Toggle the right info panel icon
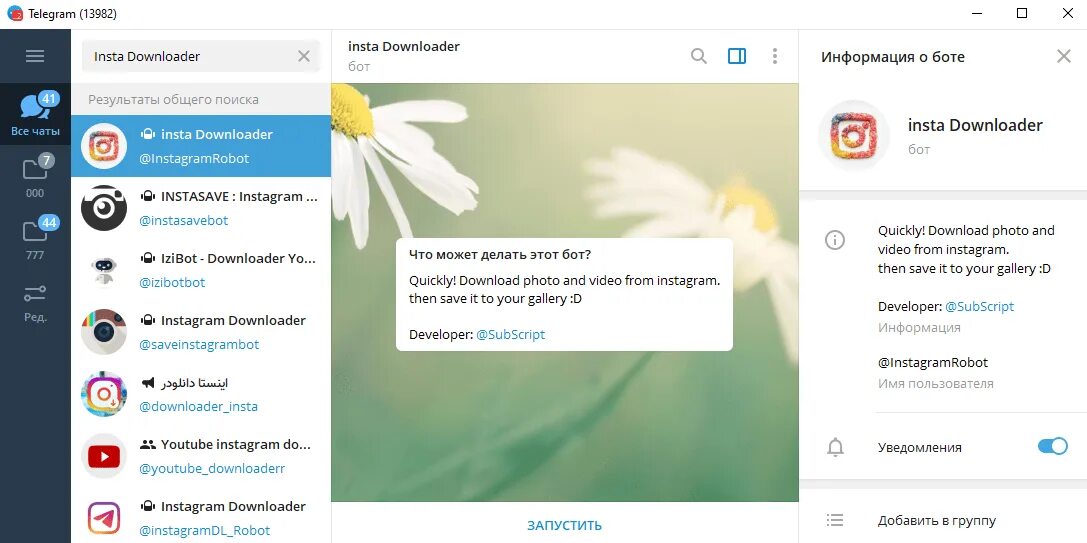Viewport: 1087px width, 543px height. (737, 56)
